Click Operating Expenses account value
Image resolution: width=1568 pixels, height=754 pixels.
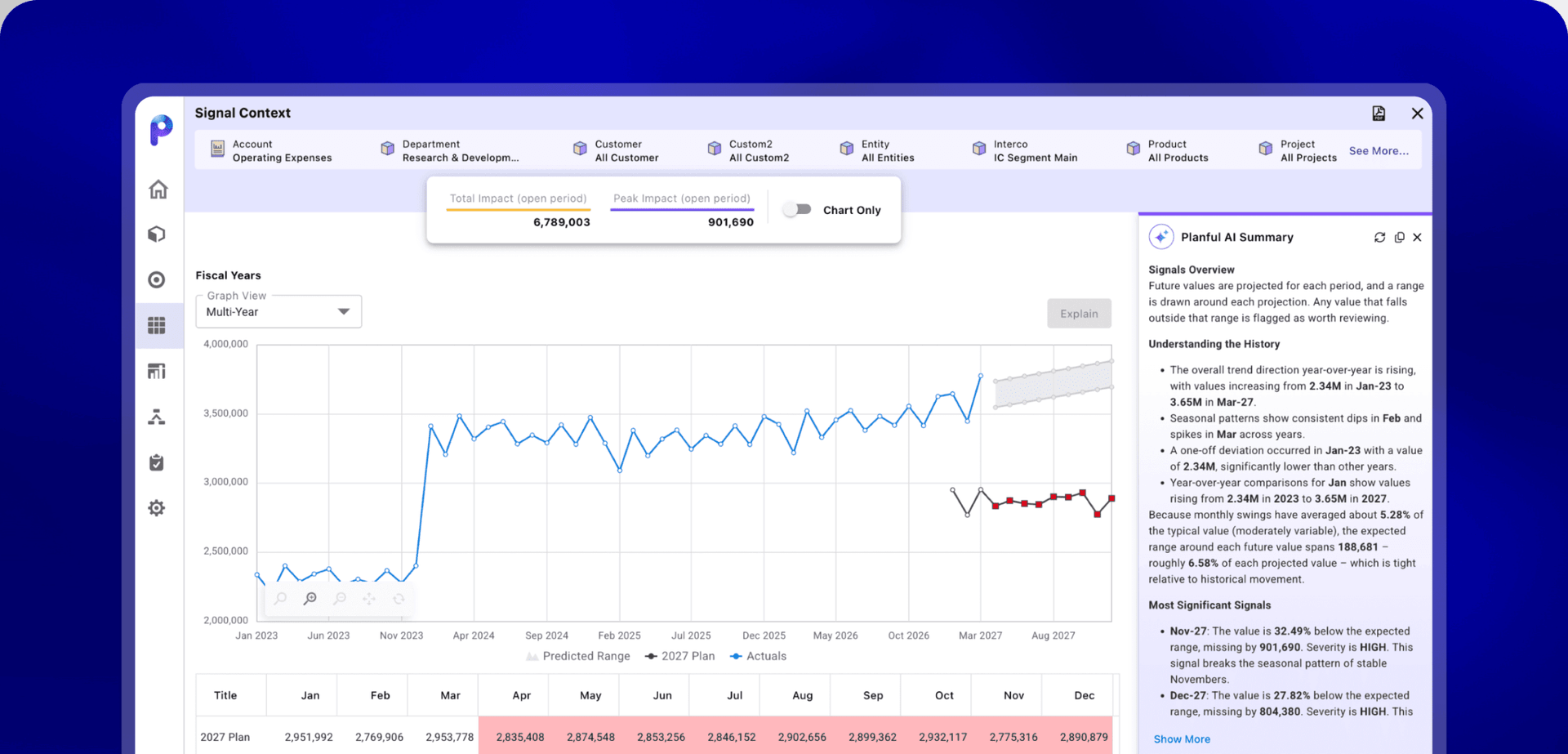(282, 158)
